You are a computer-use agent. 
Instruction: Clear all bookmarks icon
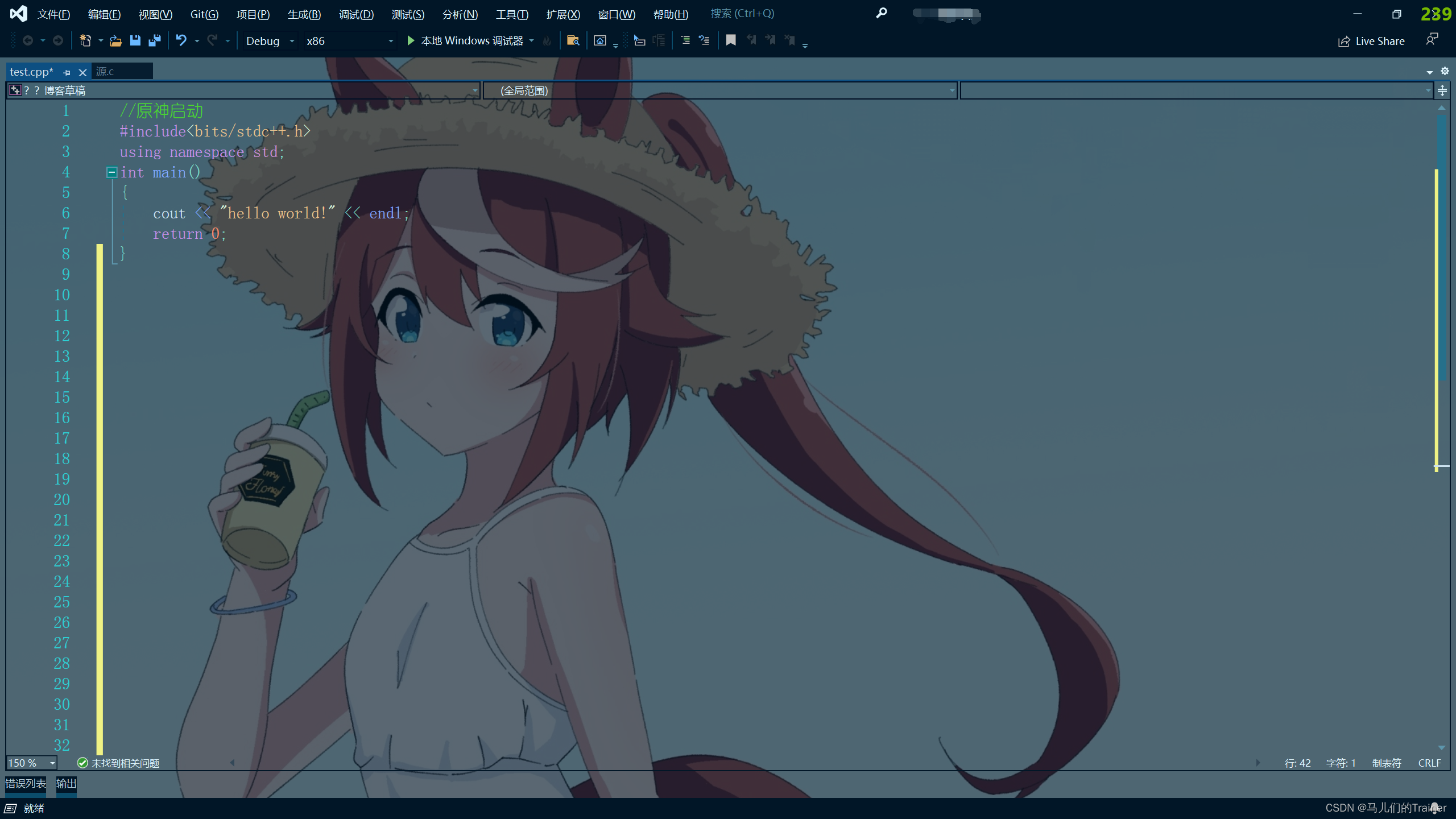coord(790,40)
